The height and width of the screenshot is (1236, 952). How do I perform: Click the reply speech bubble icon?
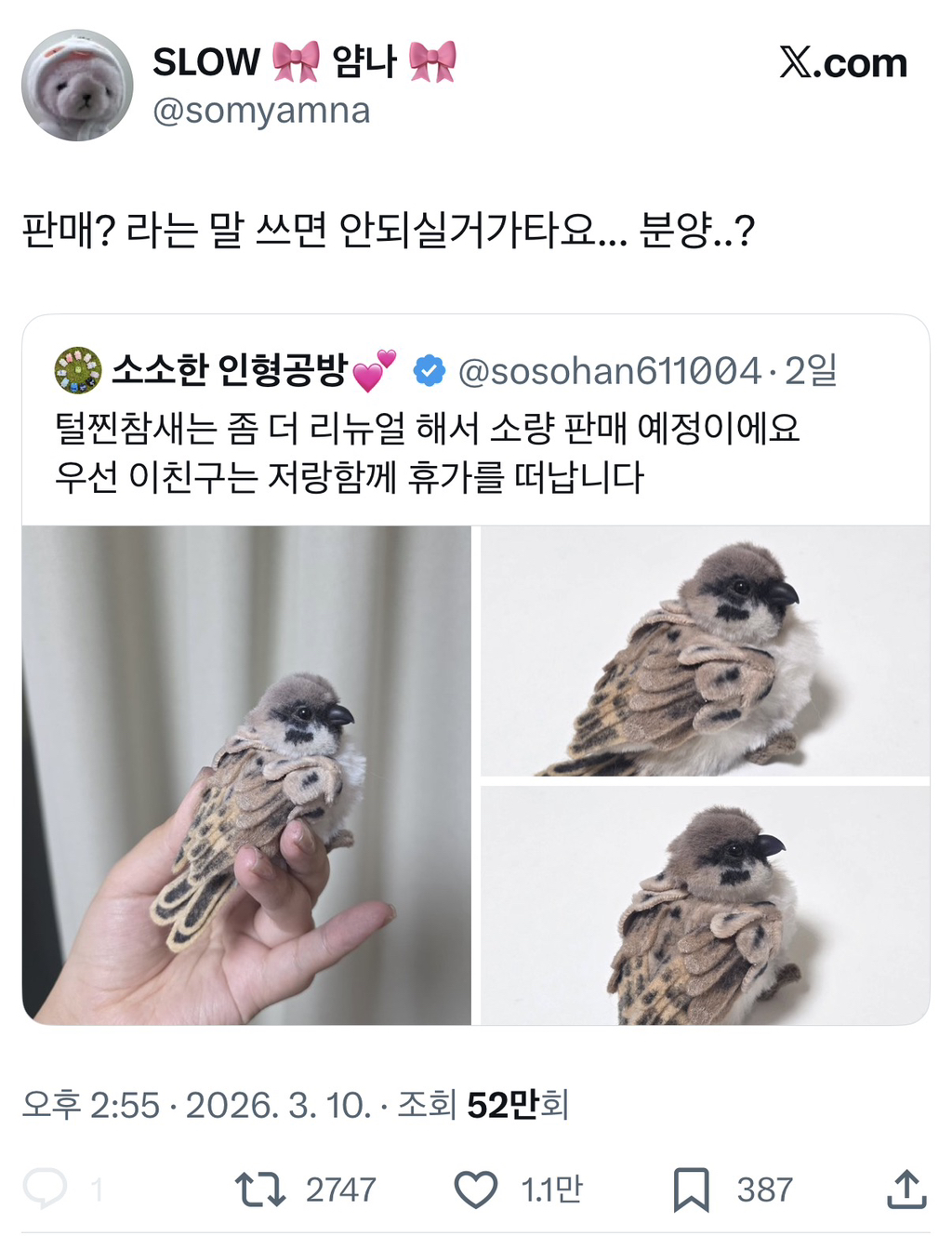pos(45,1188)
